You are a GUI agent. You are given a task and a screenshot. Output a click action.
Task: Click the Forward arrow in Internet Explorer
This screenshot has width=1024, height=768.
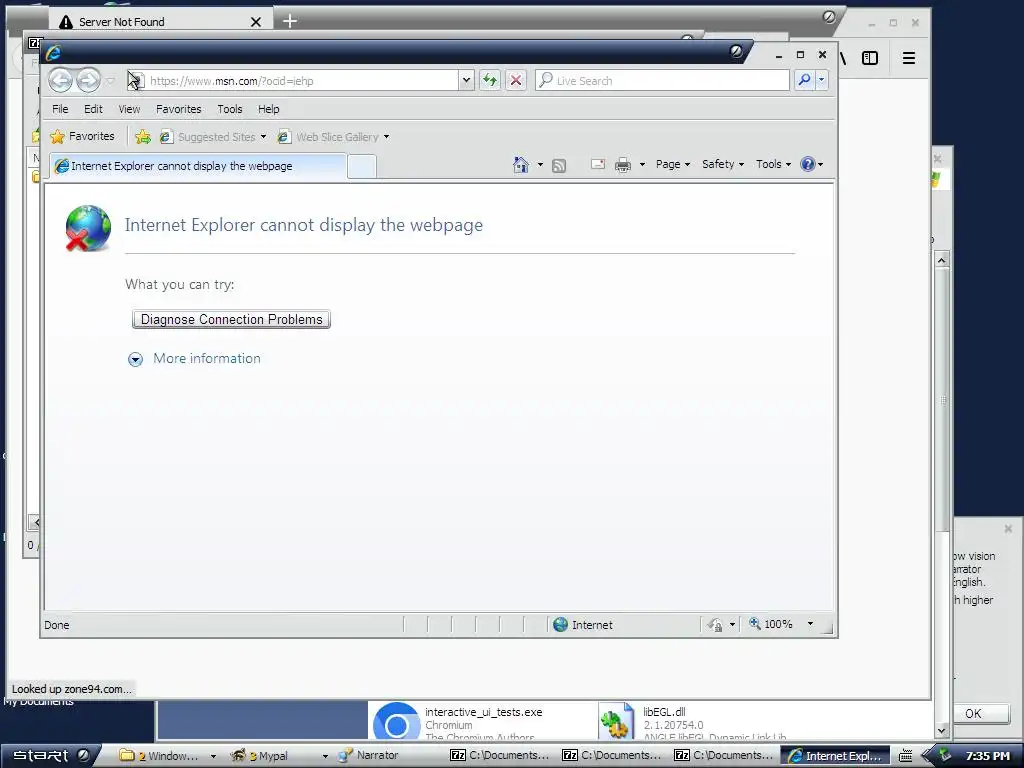coord(88,81)
